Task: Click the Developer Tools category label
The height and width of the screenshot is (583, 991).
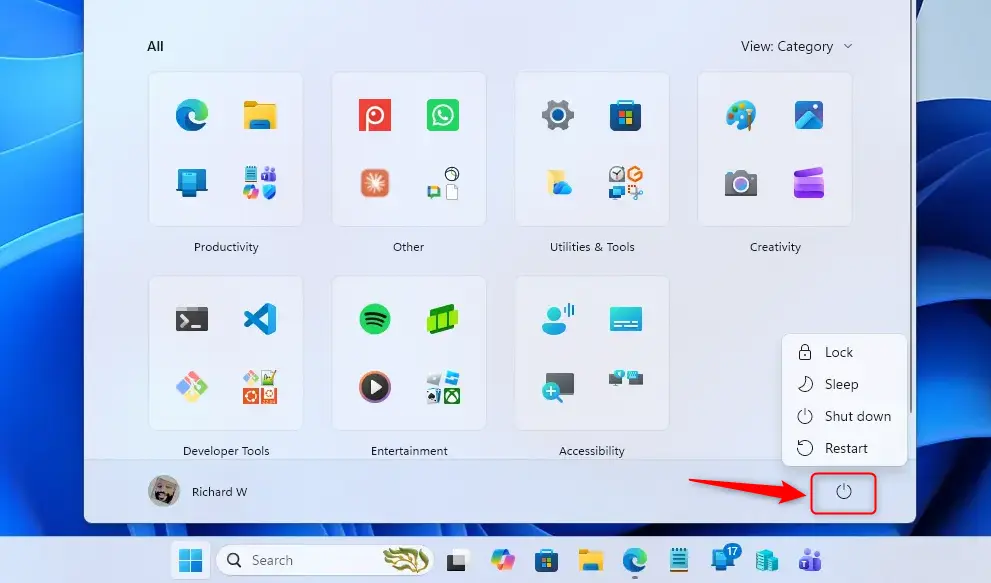Action: (226, 451)
